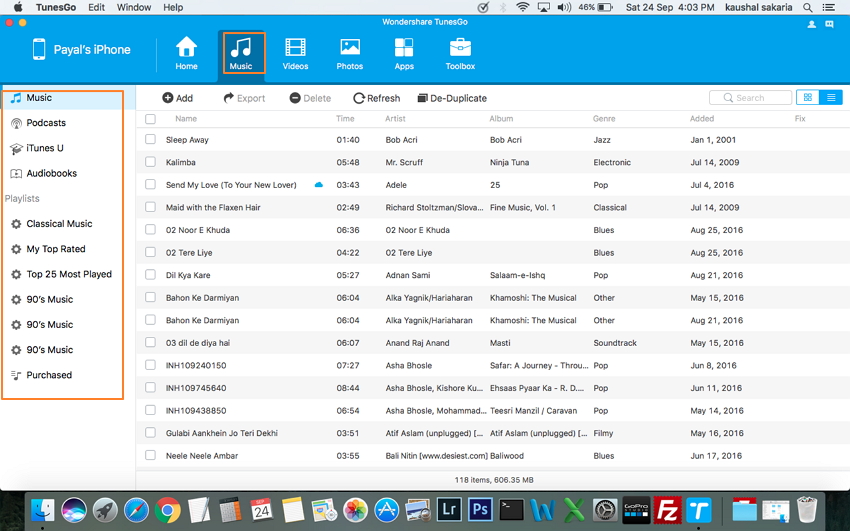Click the feedback chat icon in title bar
This screenshot has height=531, width=850.
(829, 24)
